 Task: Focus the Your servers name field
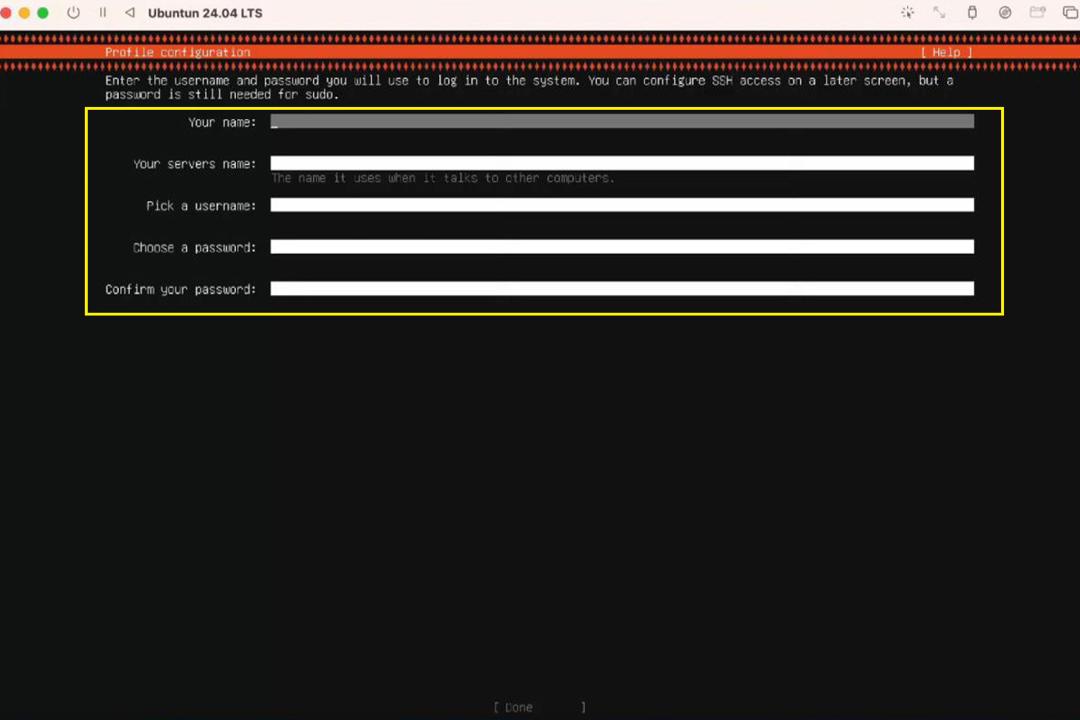point(622,163)
